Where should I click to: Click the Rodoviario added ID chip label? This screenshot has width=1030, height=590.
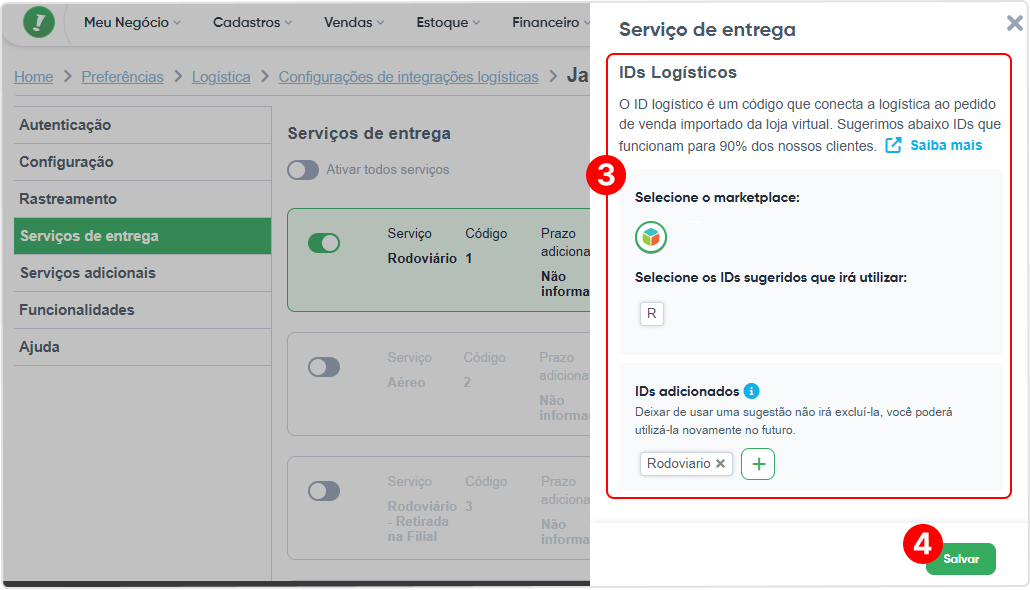[x=679, y=463]
